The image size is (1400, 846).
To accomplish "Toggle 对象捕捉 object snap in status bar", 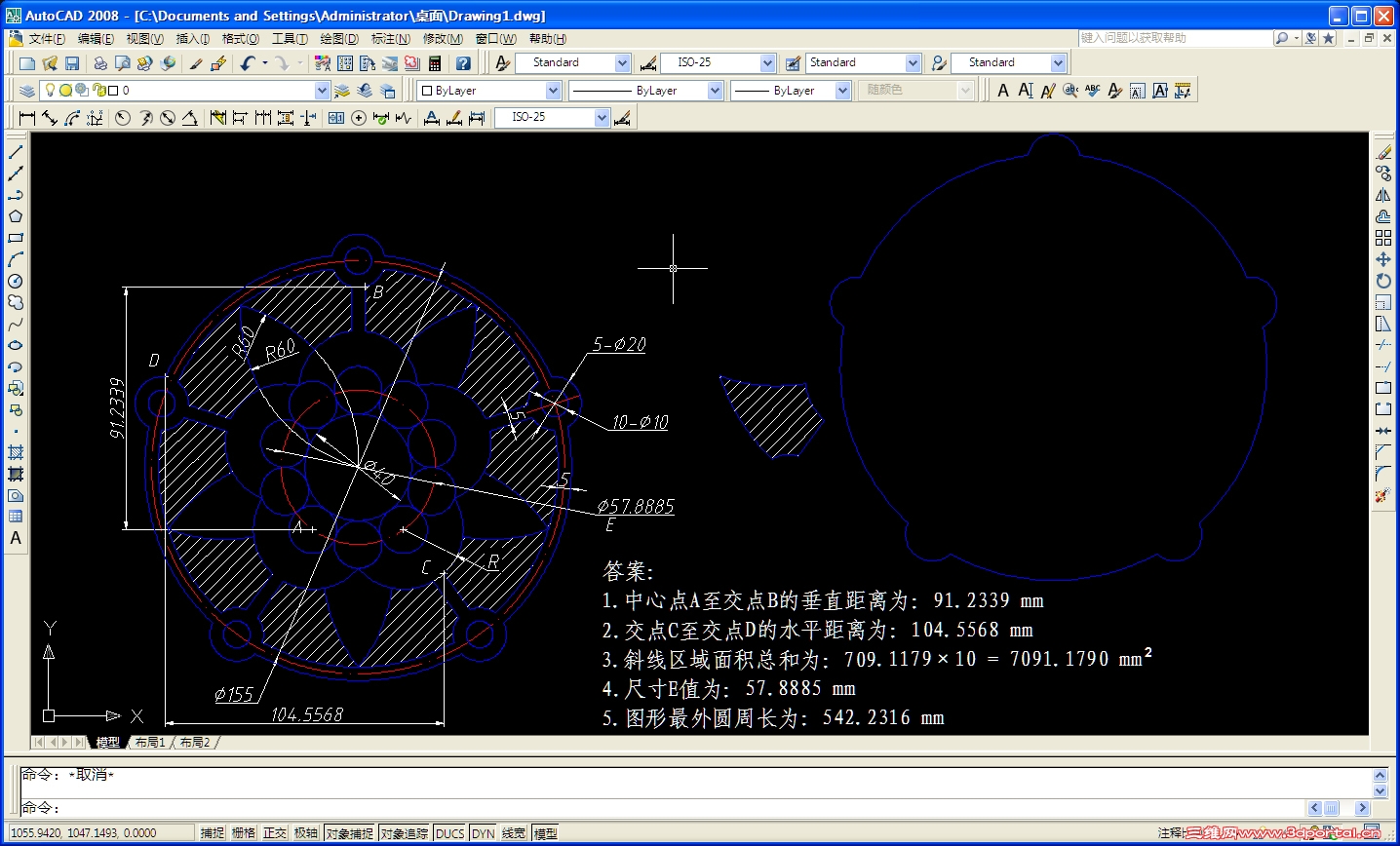I will pyautogui.click(x=350, y=833).
